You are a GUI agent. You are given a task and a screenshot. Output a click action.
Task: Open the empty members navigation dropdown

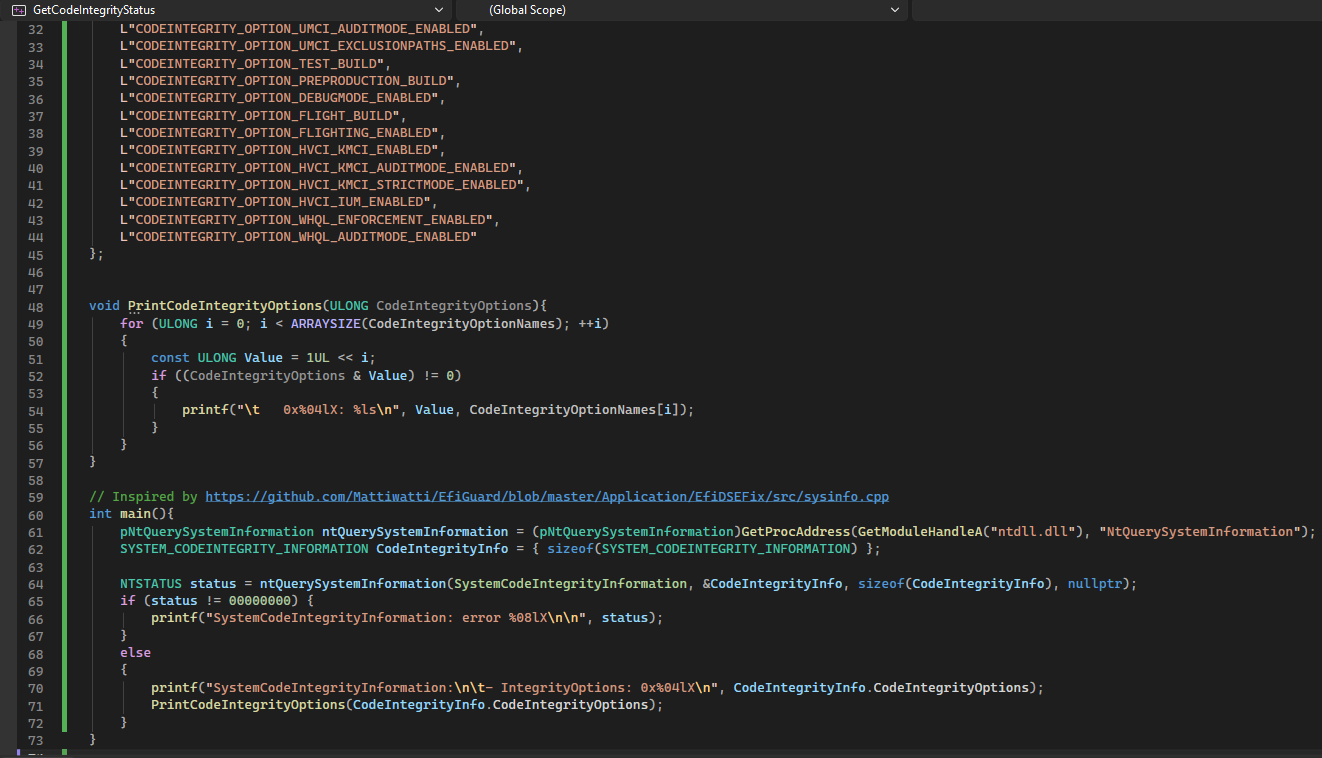point(1117,9)
